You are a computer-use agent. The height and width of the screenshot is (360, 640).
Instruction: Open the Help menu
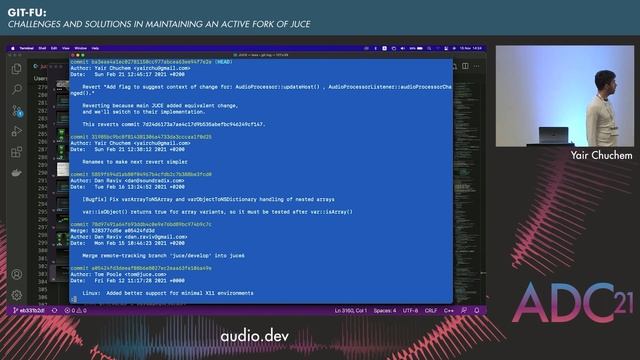[95, 48]
